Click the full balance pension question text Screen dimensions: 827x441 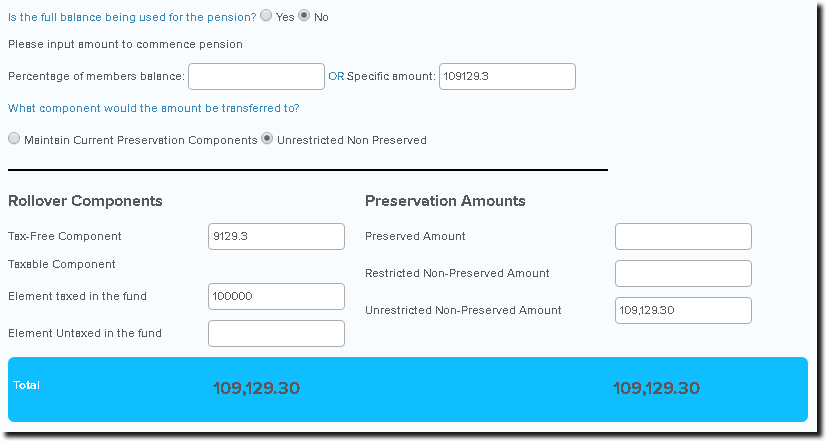pyautogui.click(x=132, y=17)
